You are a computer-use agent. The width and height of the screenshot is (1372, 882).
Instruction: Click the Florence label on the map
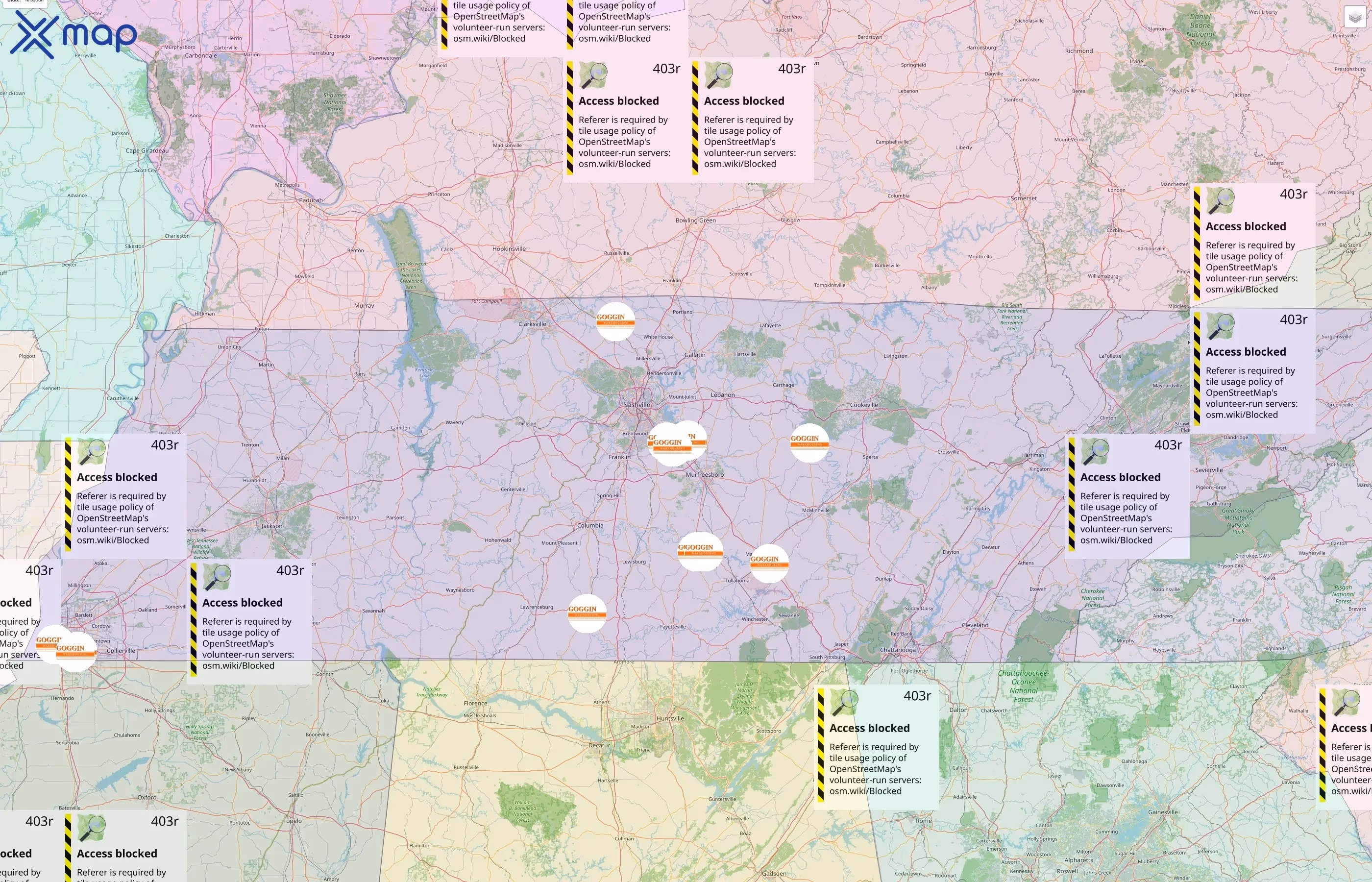tap(475, 703)
